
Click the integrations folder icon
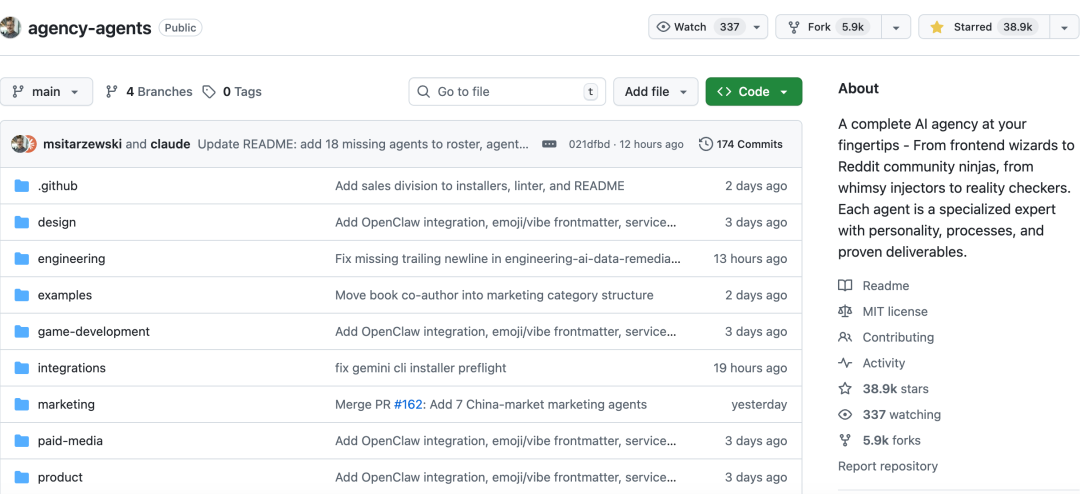click(22, 368)
